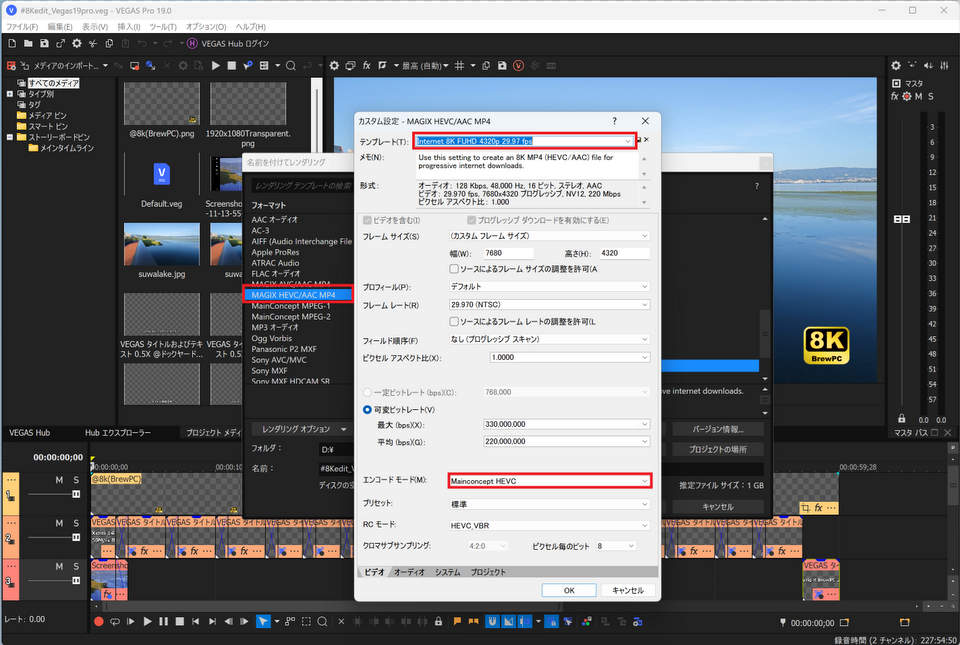Screen dimensions: 960x645
Task: Click the OK button in custom settings dialog
Action: [x=568, y=590]
